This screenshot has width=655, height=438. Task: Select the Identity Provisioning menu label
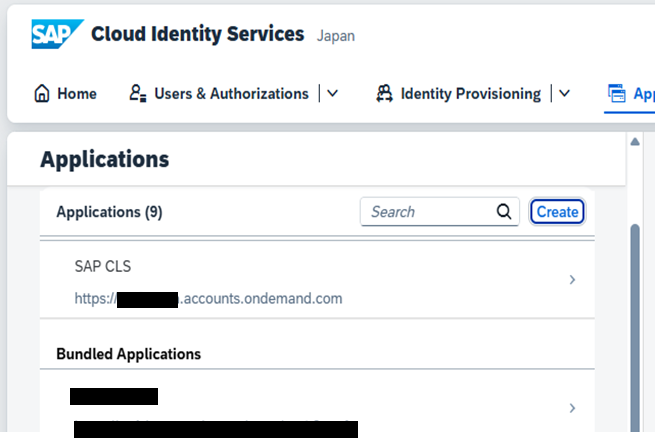coord(470,94)
